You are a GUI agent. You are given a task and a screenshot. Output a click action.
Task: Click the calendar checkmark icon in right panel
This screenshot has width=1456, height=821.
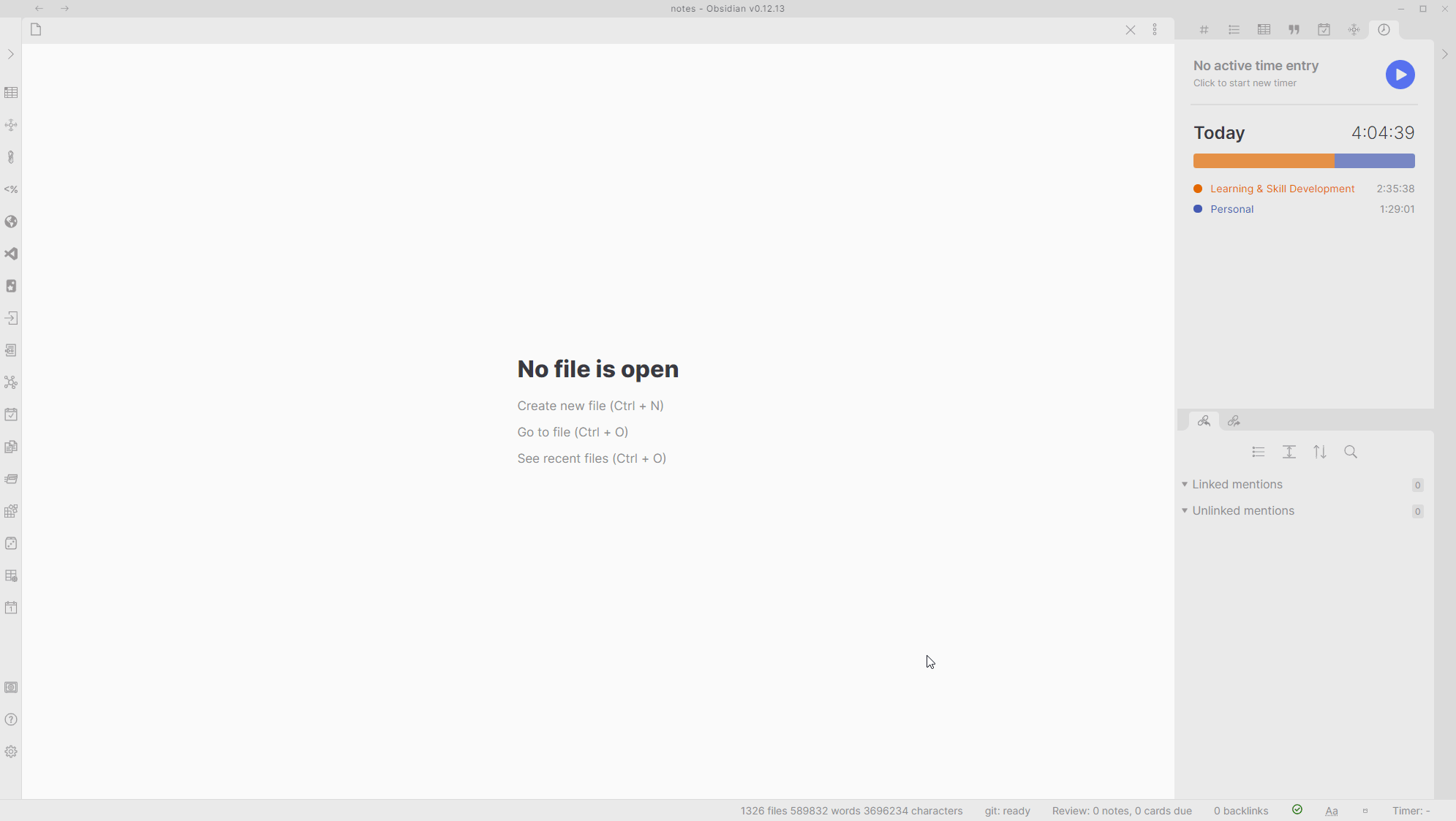point(1324,30)
